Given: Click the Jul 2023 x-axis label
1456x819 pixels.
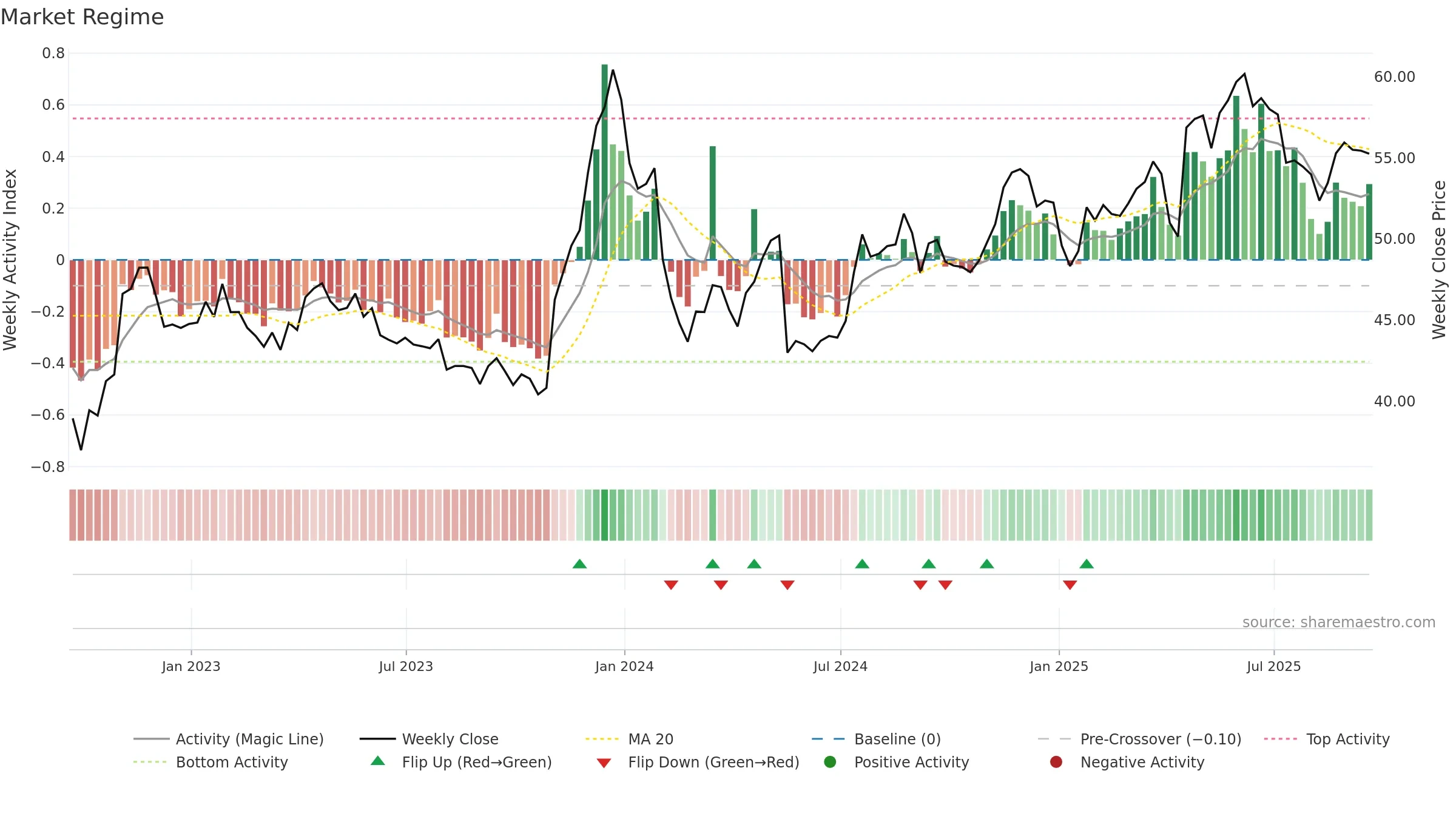Looking at the screenshot, I should coord(406,667).
